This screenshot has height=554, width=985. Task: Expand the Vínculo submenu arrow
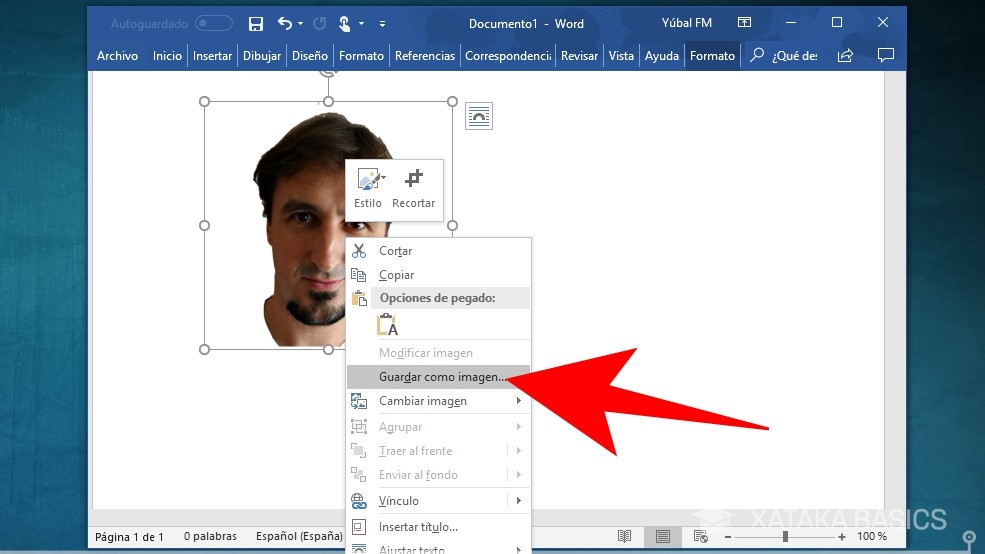pyautogui.click(x=518, y=501)
